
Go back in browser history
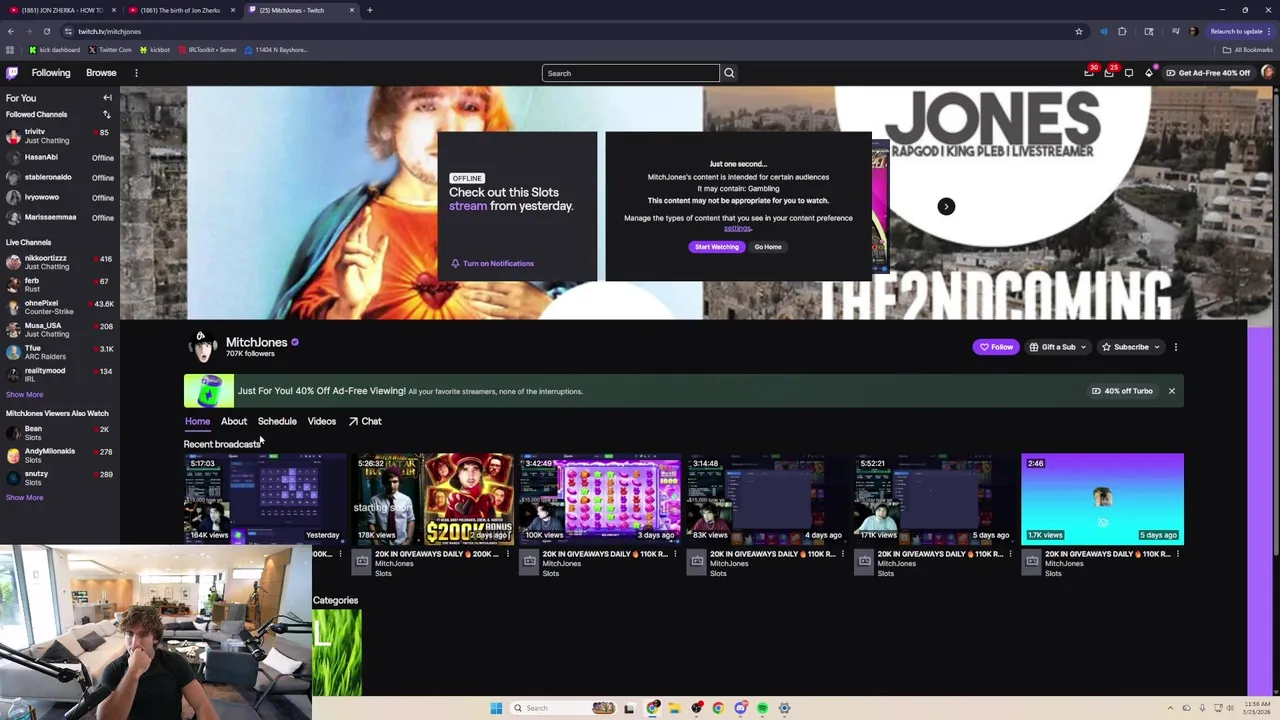(x=11, y=31)
